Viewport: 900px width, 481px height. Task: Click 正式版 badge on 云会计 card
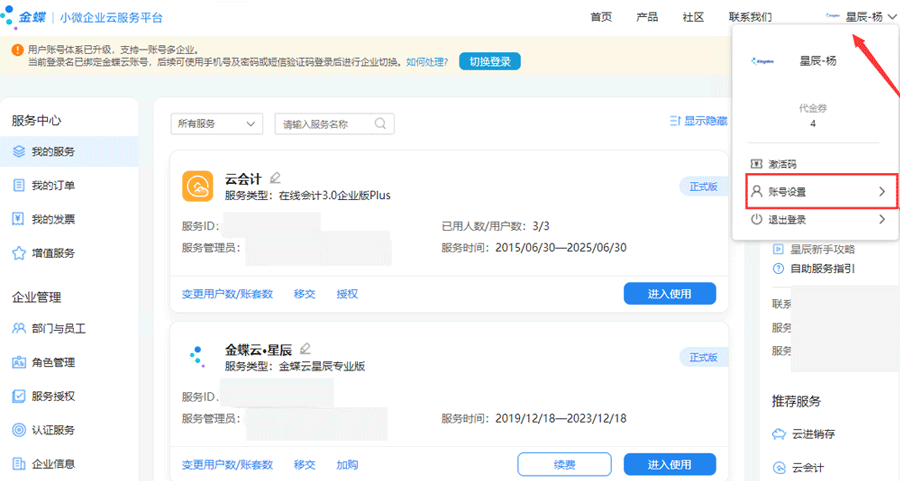[x=704, y=187]
